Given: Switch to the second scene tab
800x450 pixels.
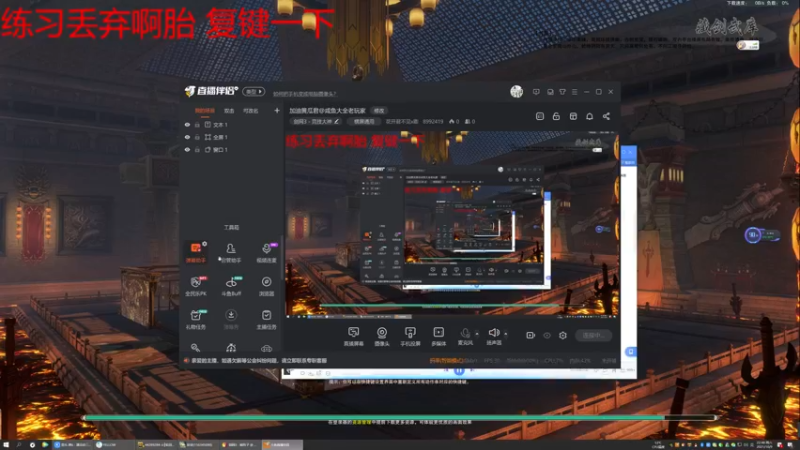Looking at the screenshot, I should (x=229, y=111).
